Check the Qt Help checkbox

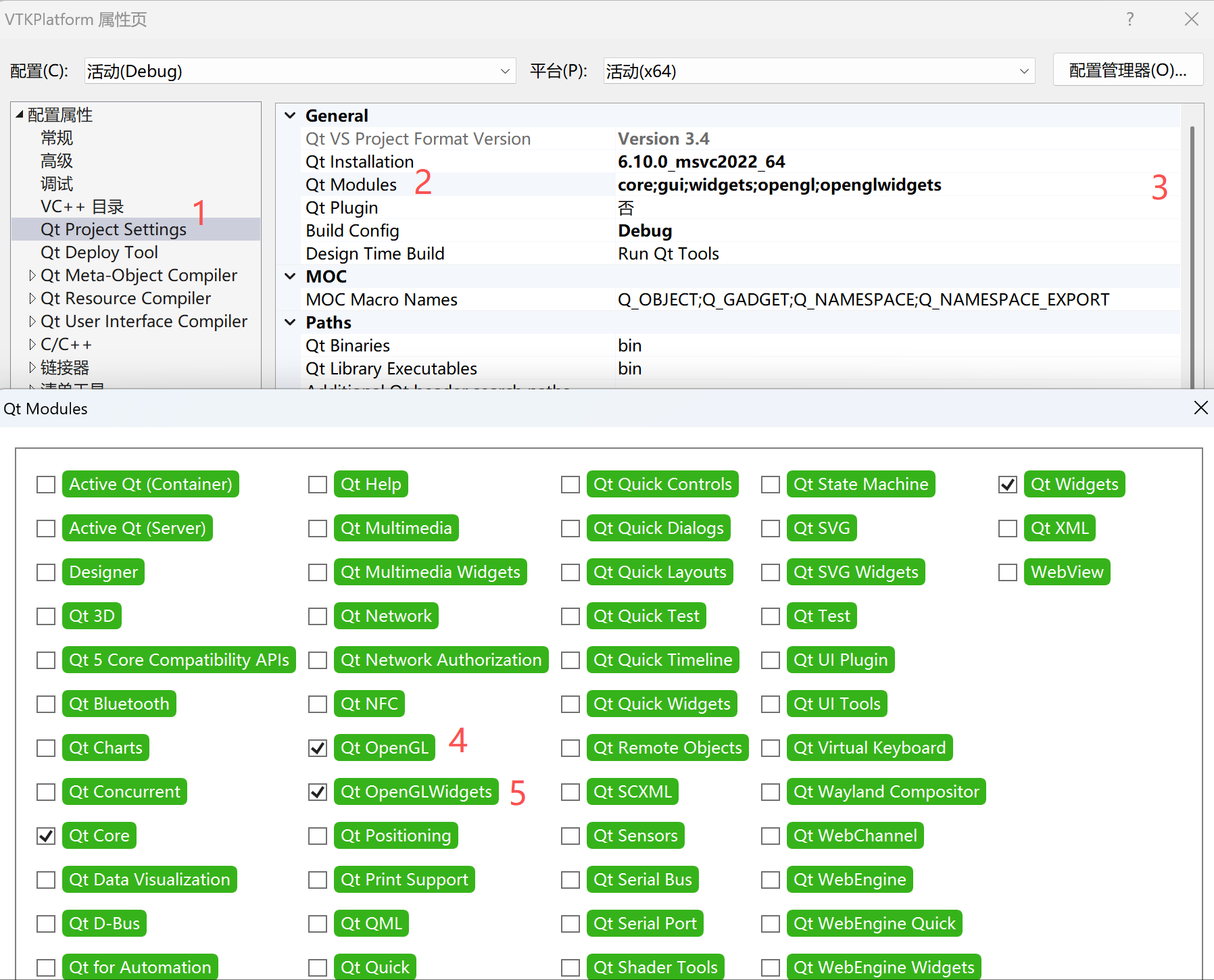tap(318, 485)
